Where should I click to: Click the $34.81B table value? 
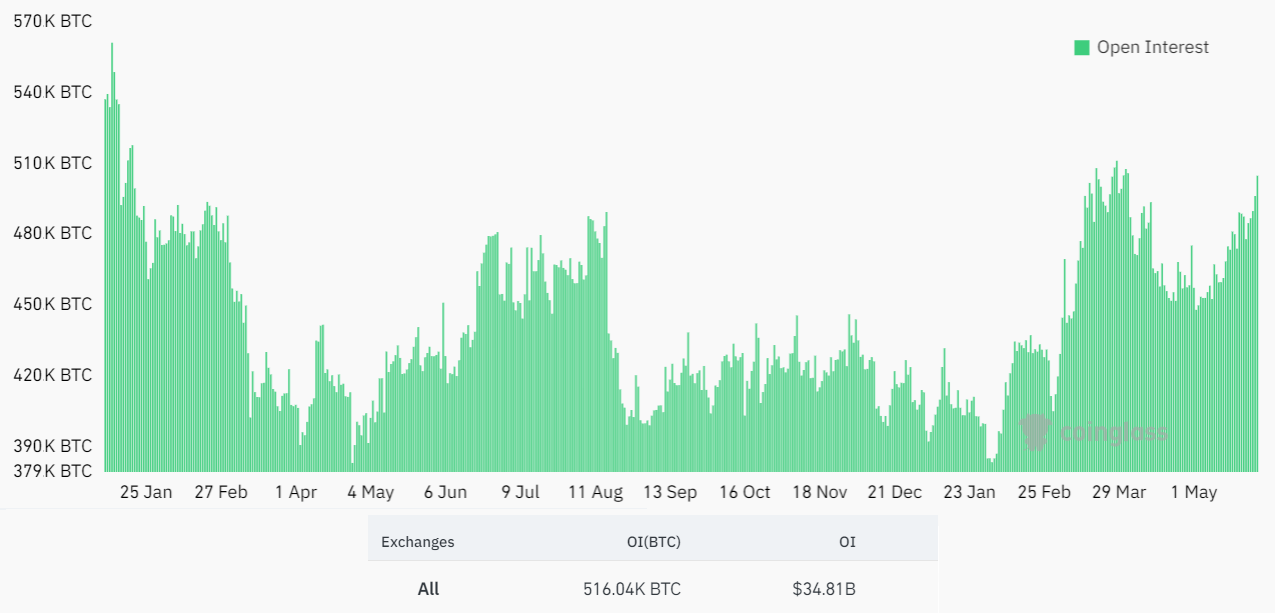click(x=823, y=589)
